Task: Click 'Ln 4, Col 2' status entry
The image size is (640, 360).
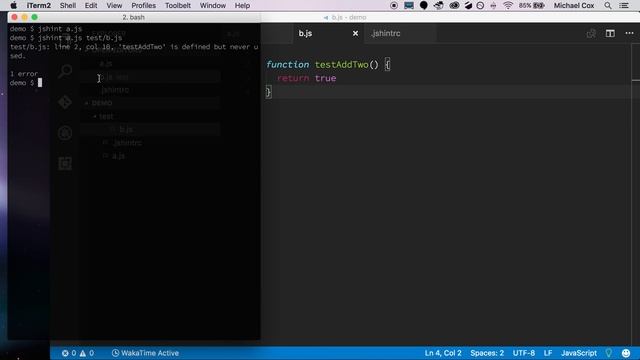Action: point(443,353)
